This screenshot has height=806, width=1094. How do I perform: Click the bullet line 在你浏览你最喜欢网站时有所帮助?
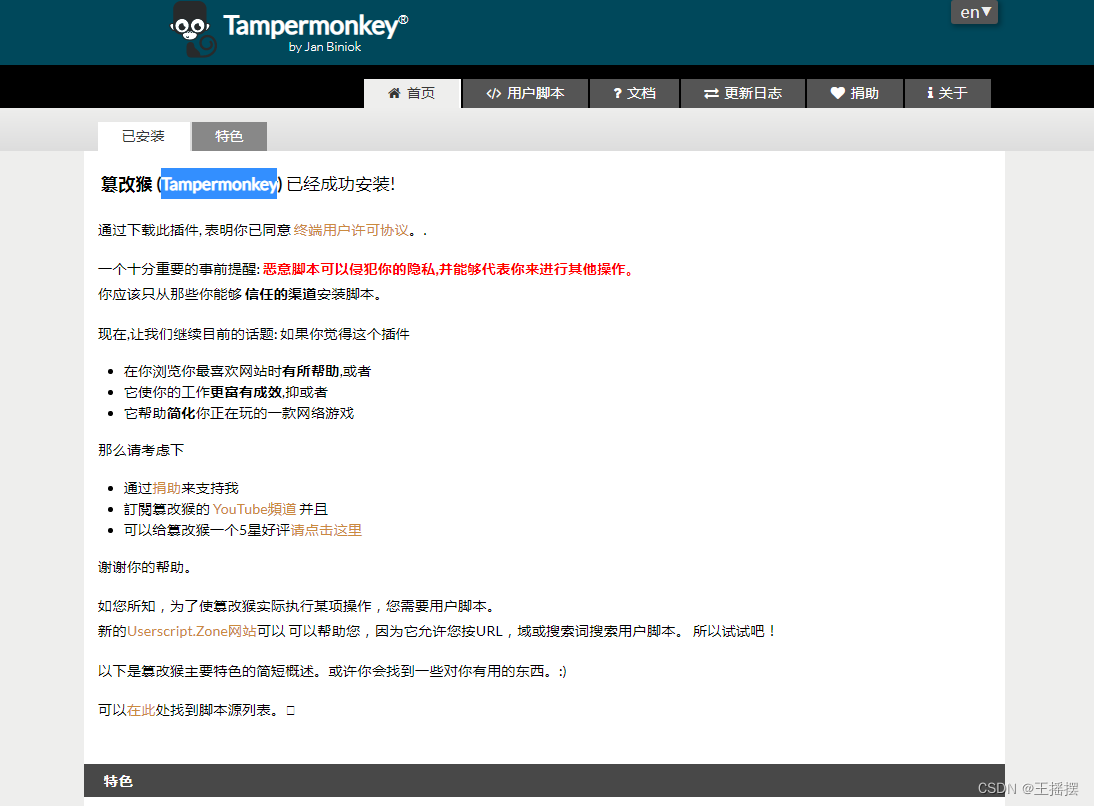[x=248, y=371]
